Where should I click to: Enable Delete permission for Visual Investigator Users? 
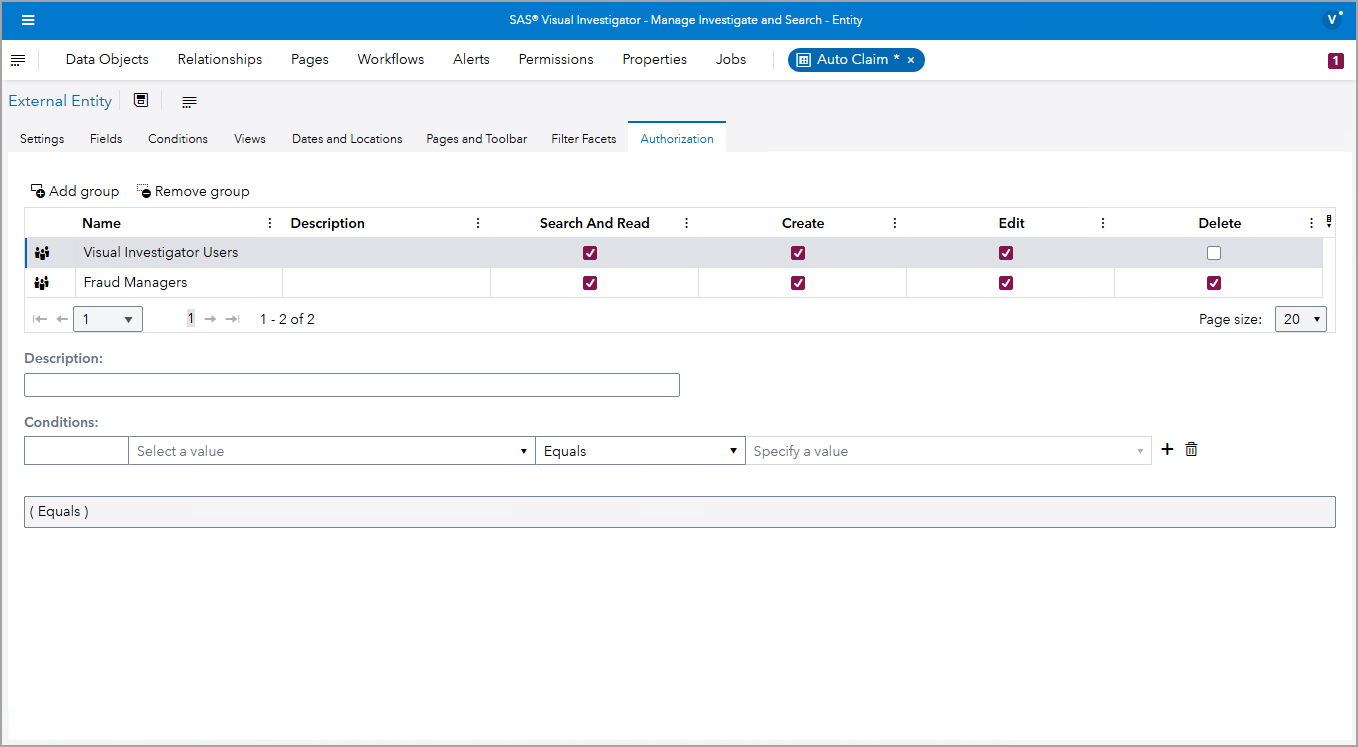click(x=1214, y=252)
